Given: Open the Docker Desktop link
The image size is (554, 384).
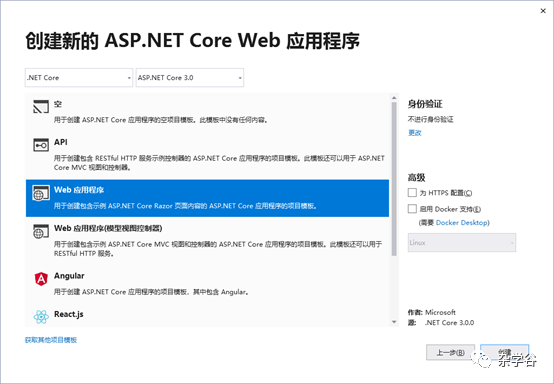Looking at the screenshot, I should click(462, 223).
